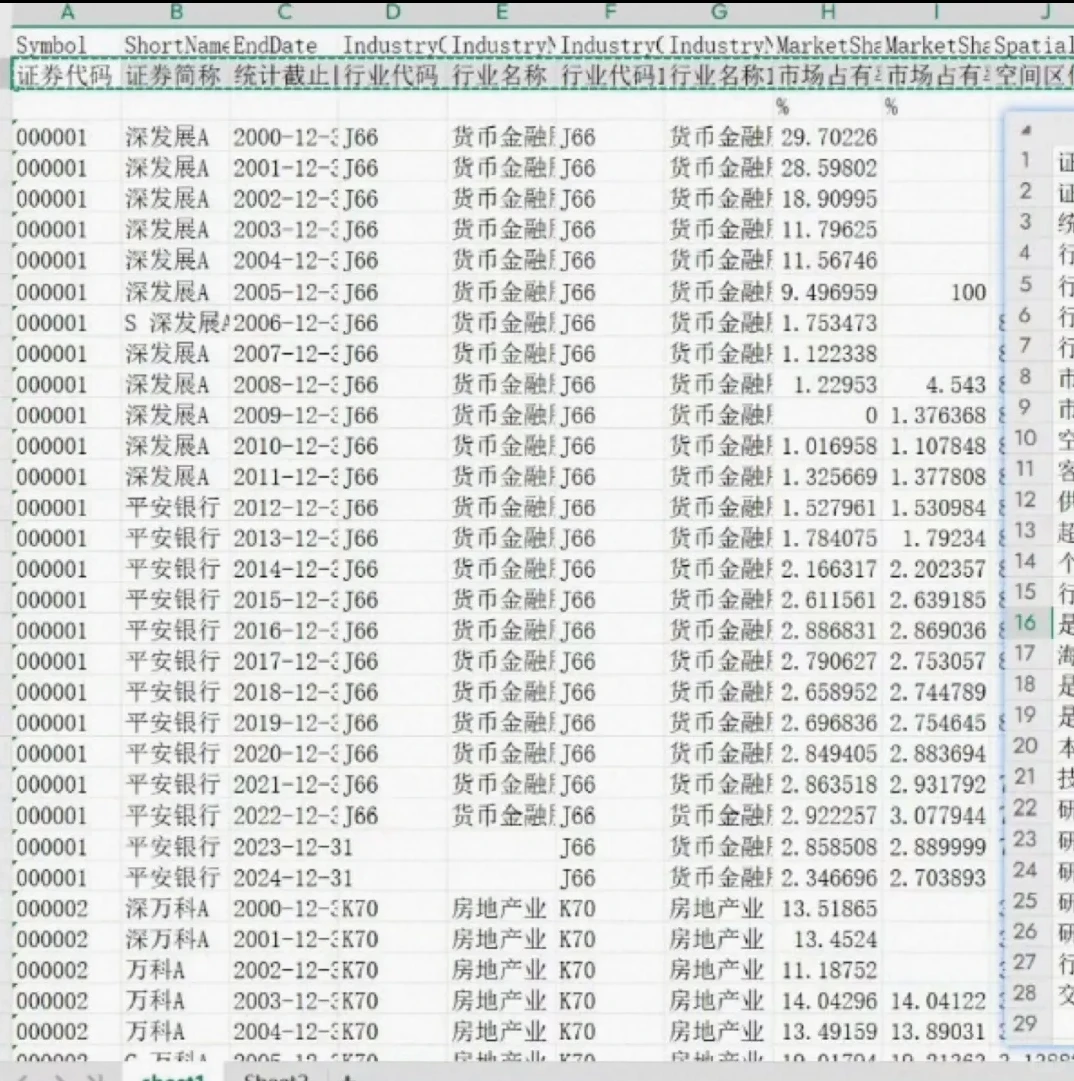The image size is (1074, 1081).
Task: Select row number 10 in overlay sheet
Action: click(1026, 438)
